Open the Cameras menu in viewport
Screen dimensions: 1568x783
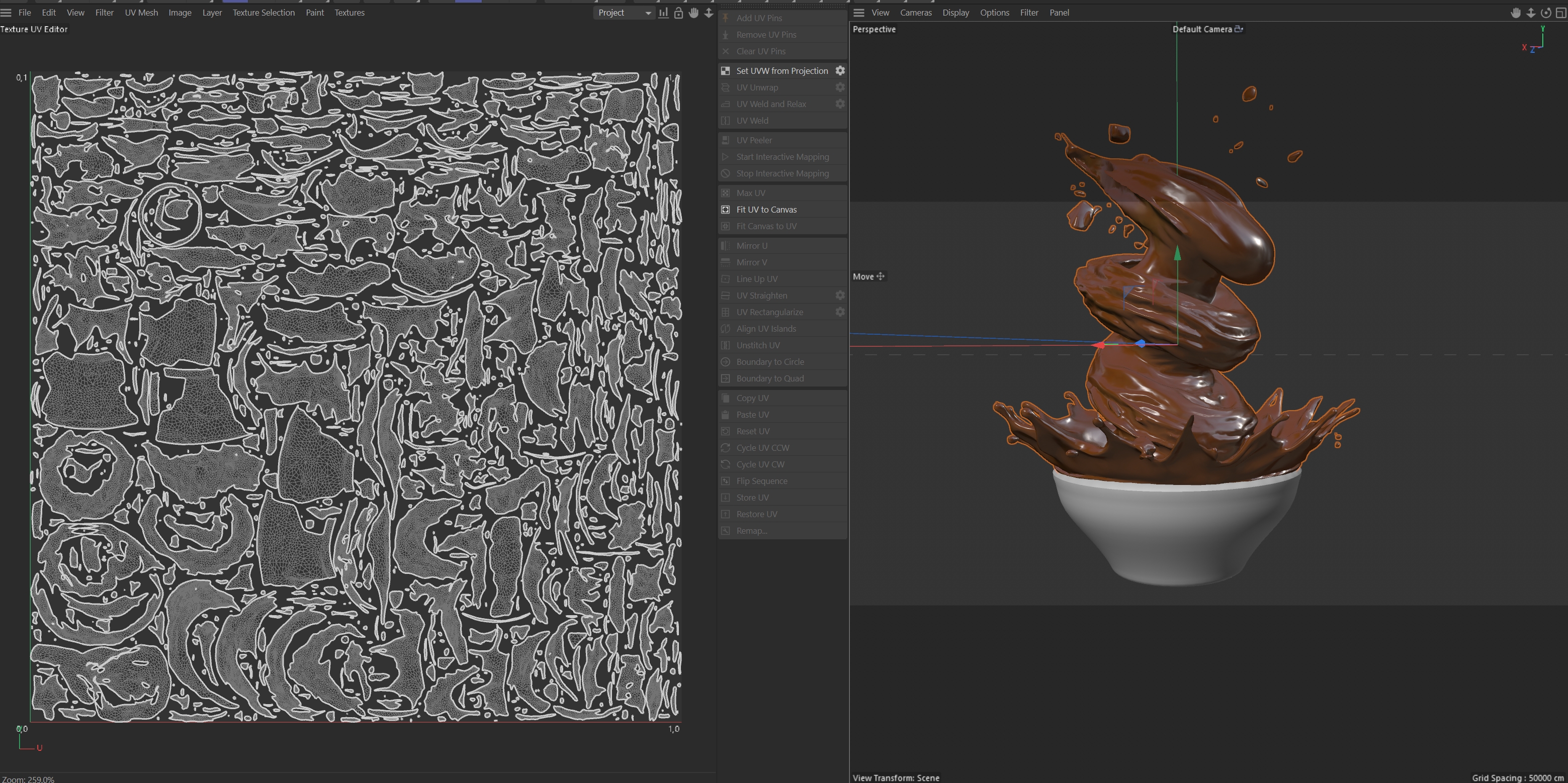click(915, 13)
